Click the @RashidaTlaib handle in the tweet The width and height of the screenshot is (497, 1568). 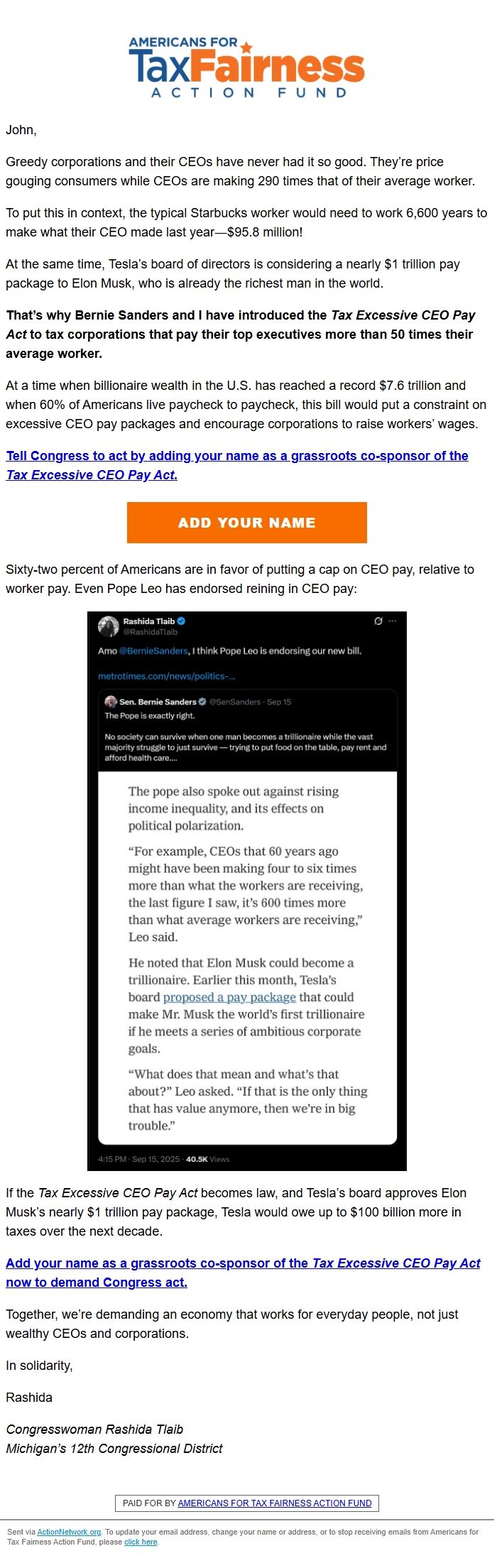[x=151, y=632]
